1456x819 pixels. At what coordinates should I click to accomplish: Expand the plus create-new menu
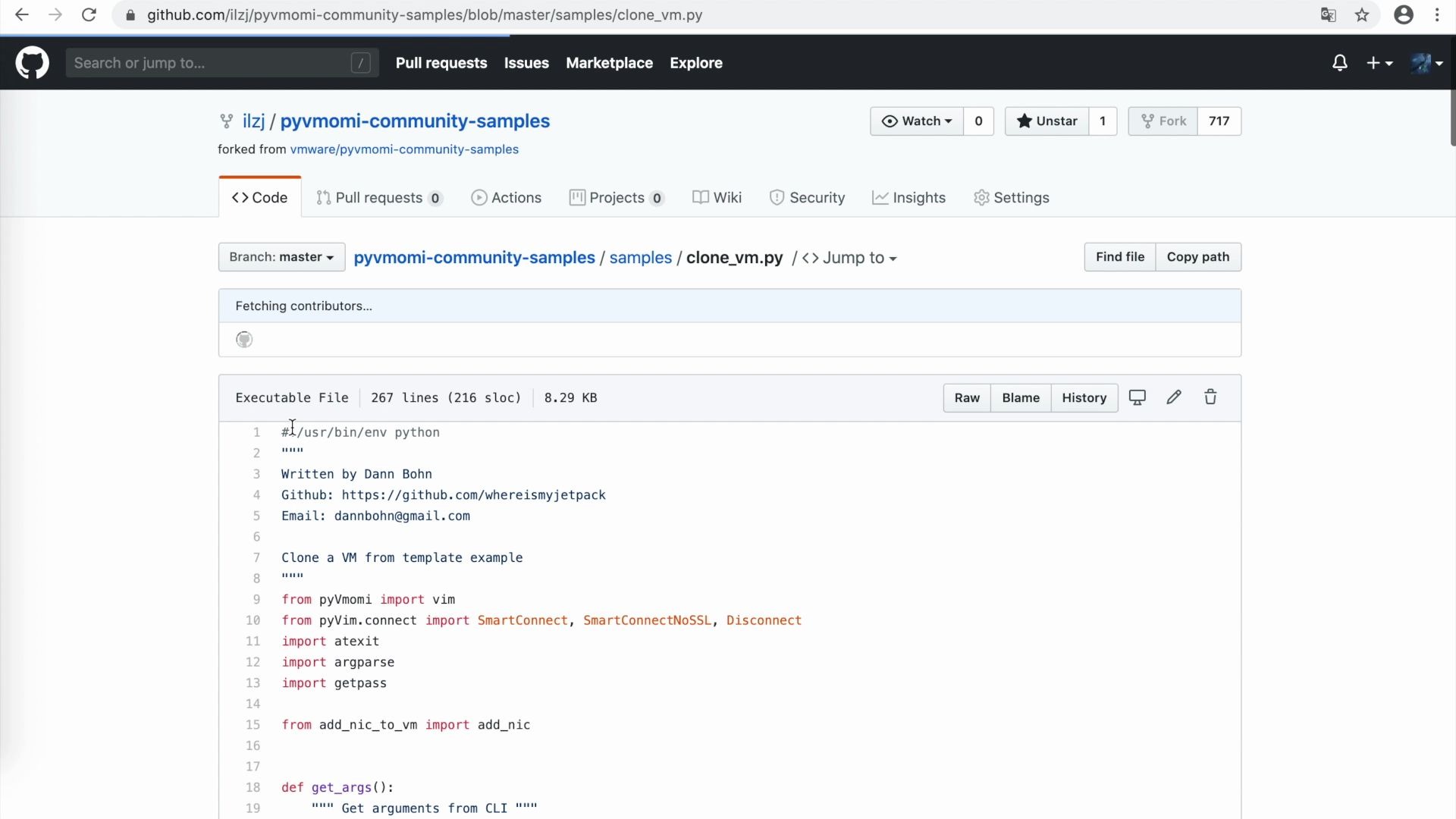click(x=1379, y=63)
